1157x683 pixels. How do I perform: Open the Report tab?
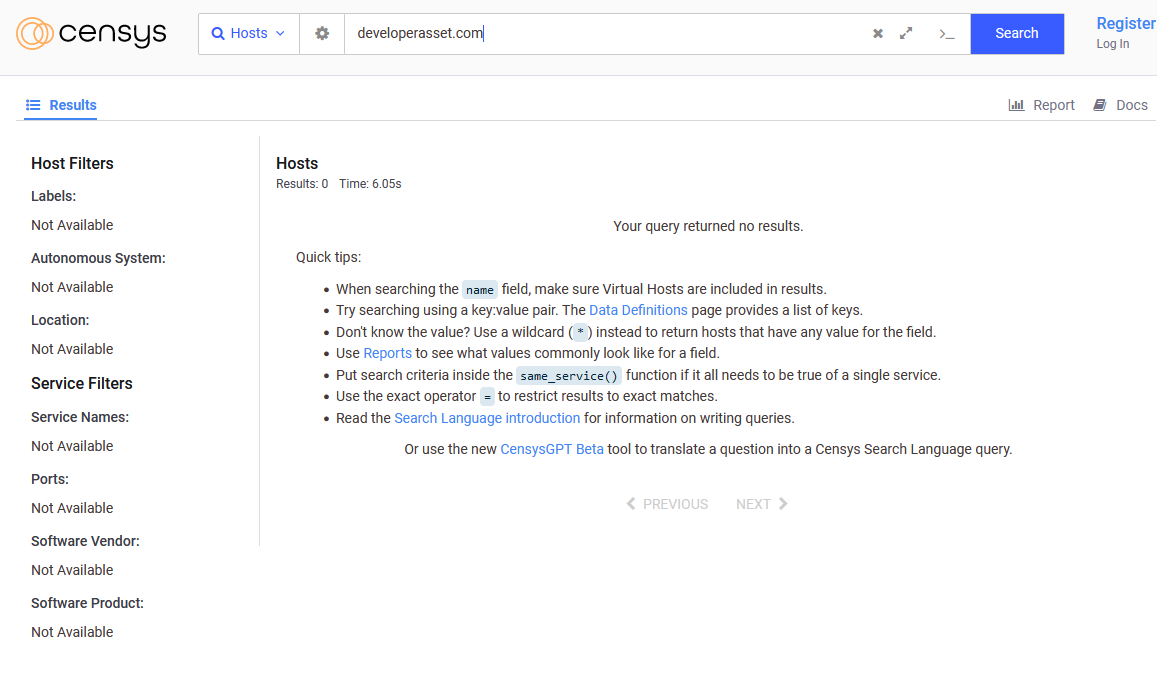tap(1041, 105)
